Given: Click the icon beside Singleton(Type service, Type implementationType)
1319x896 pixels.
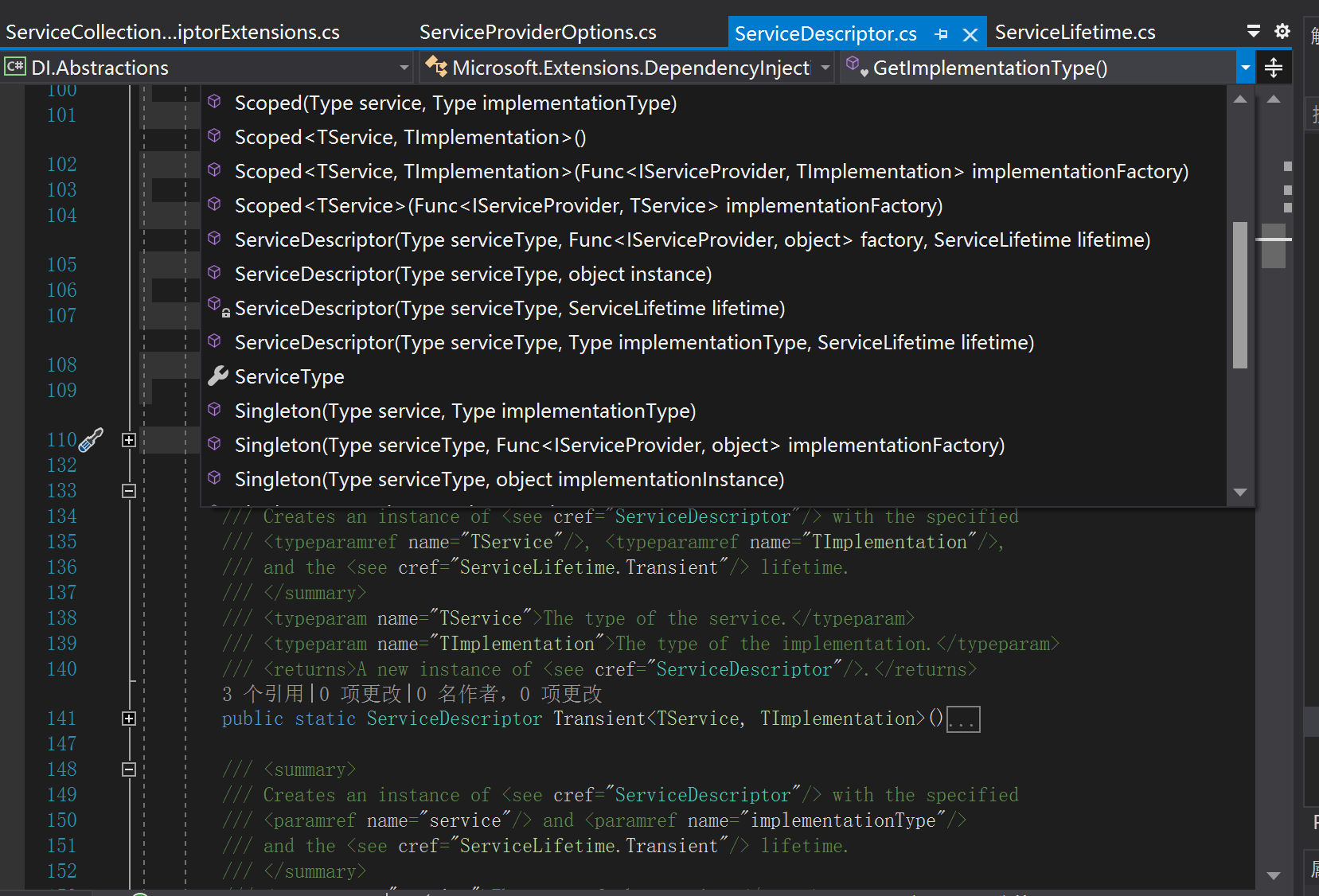Looking at the screenshot, I should tap(214, 410).
